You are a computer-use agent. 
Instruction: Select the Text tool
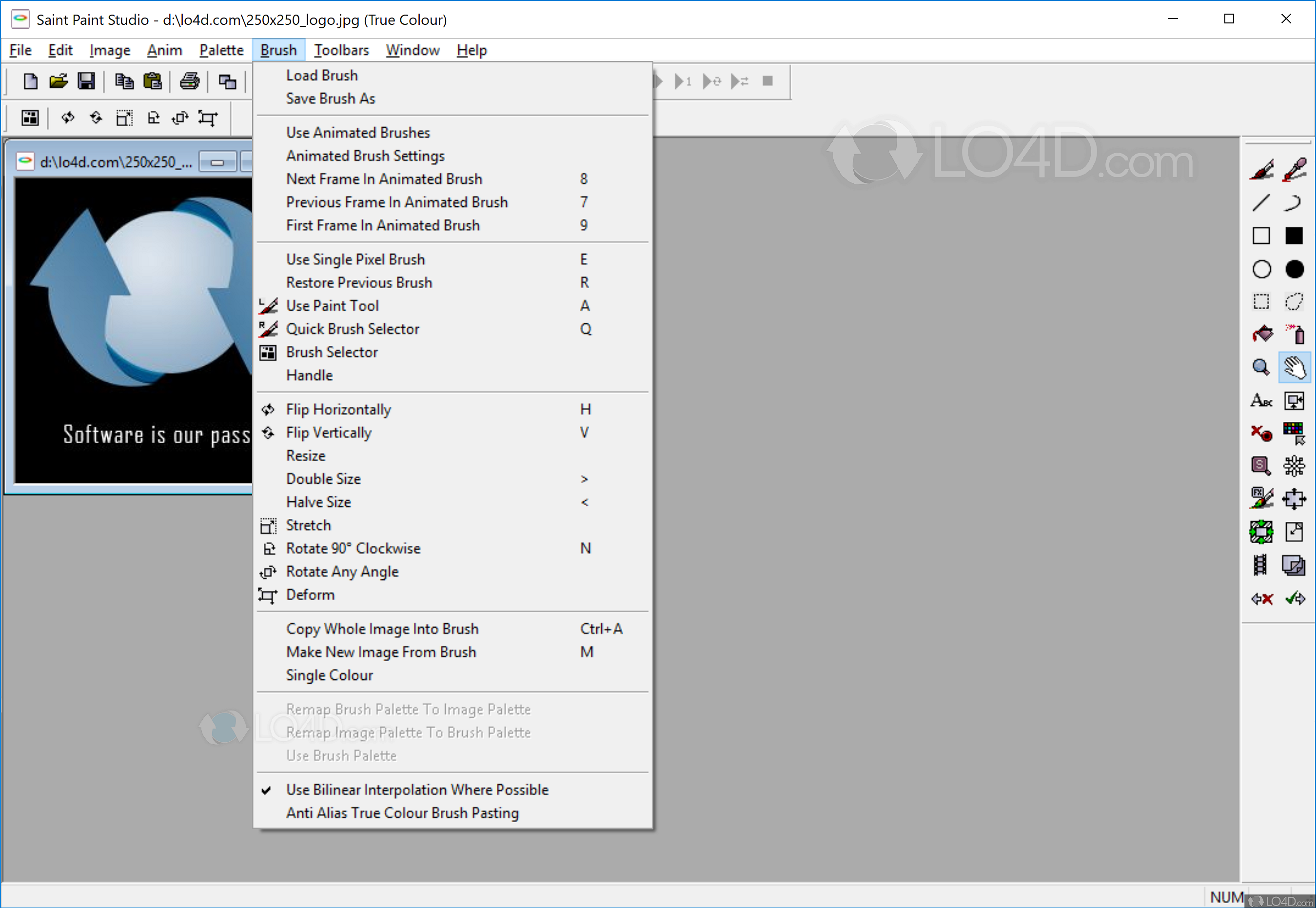coord(1261,401)
